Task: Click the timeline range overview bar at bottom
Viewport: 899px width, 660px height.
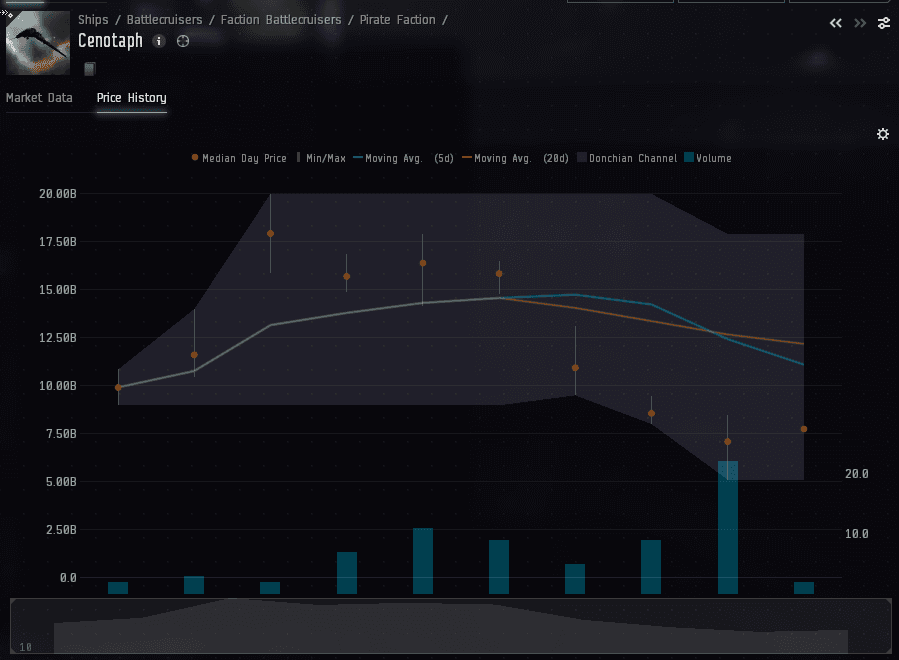Action: [450, 627]
